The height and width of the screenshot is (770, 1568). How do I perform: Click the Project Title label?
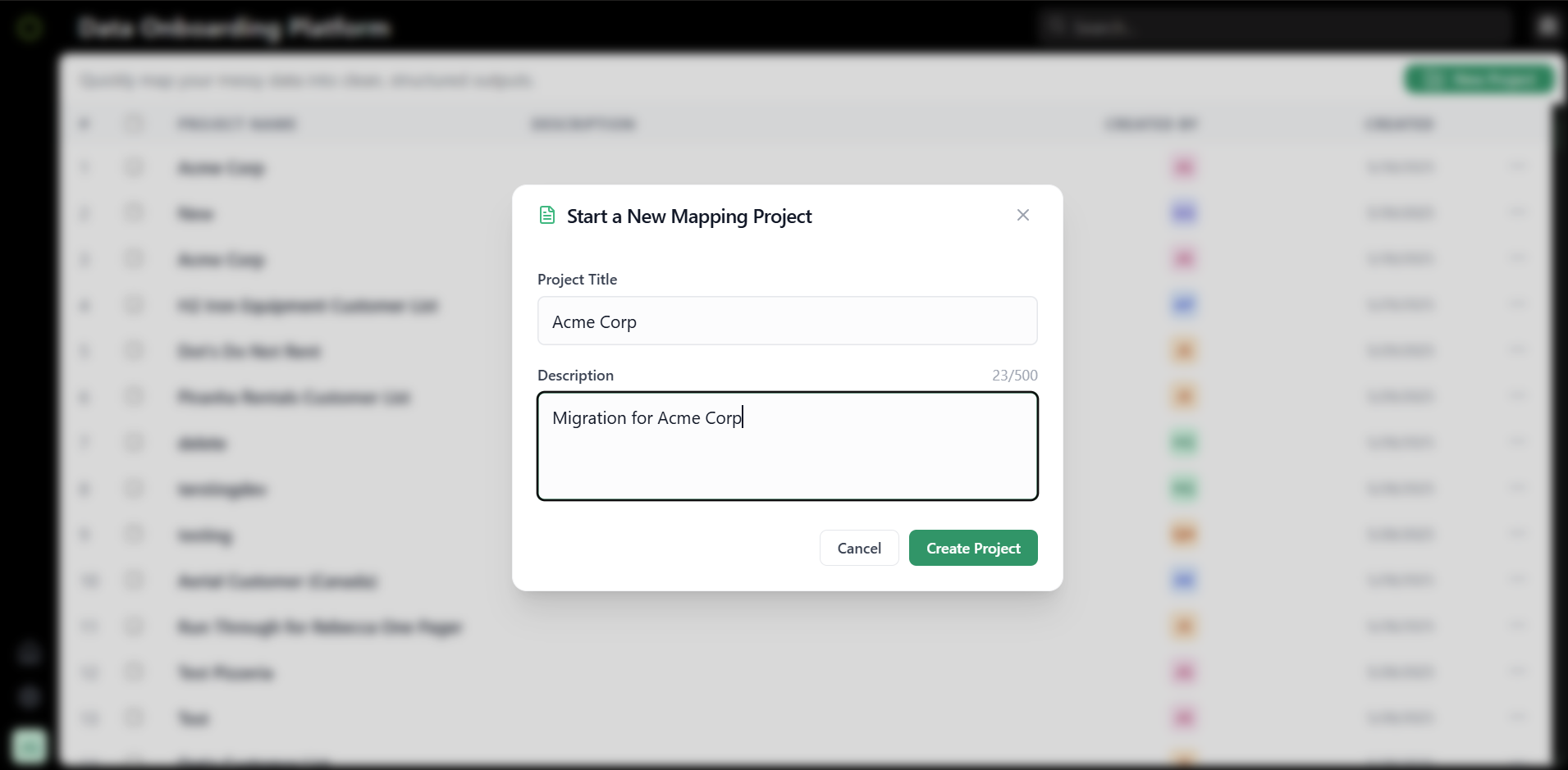click(577, 279)
